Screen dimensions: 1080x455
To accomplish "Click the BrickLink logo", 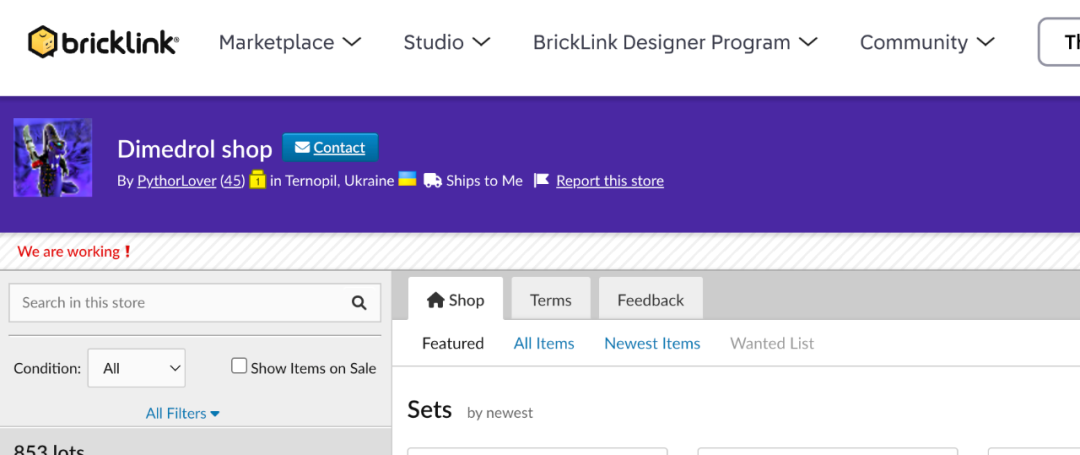I will (103, 42).
